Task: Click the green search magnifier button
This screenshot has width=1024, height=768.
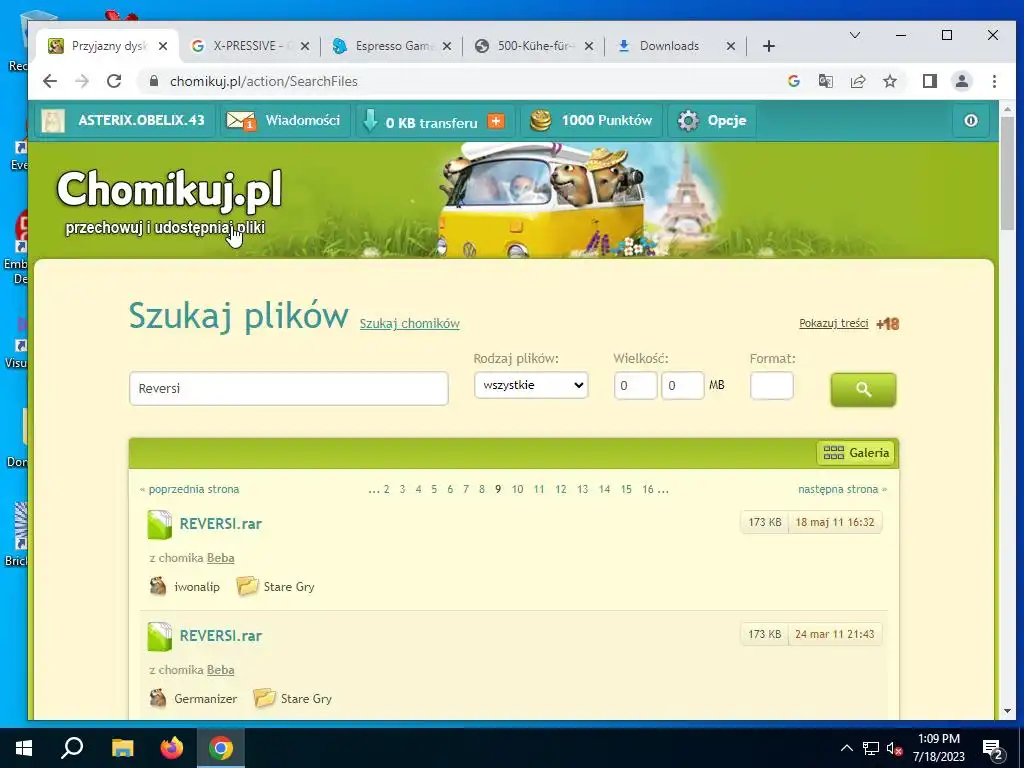Action: [x=863, y=390]
